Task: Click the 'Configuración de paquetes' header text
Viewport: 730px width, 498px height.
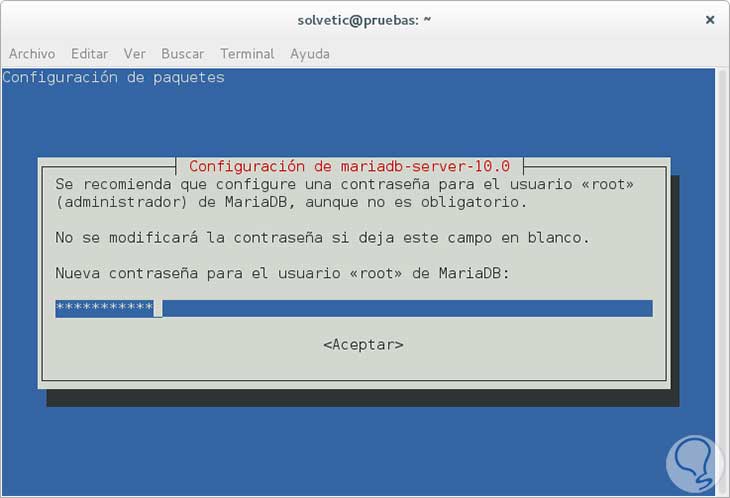Action: [x=114, y=77]
